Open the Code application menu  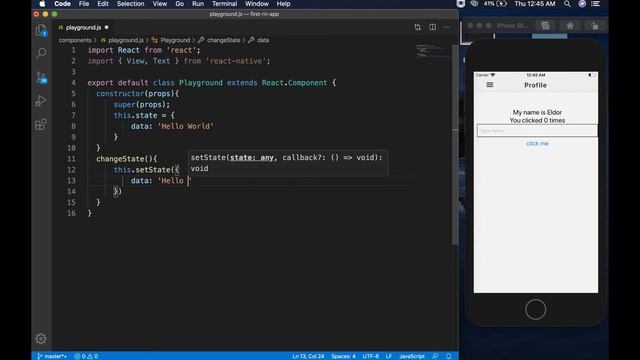tap(62, 4)
